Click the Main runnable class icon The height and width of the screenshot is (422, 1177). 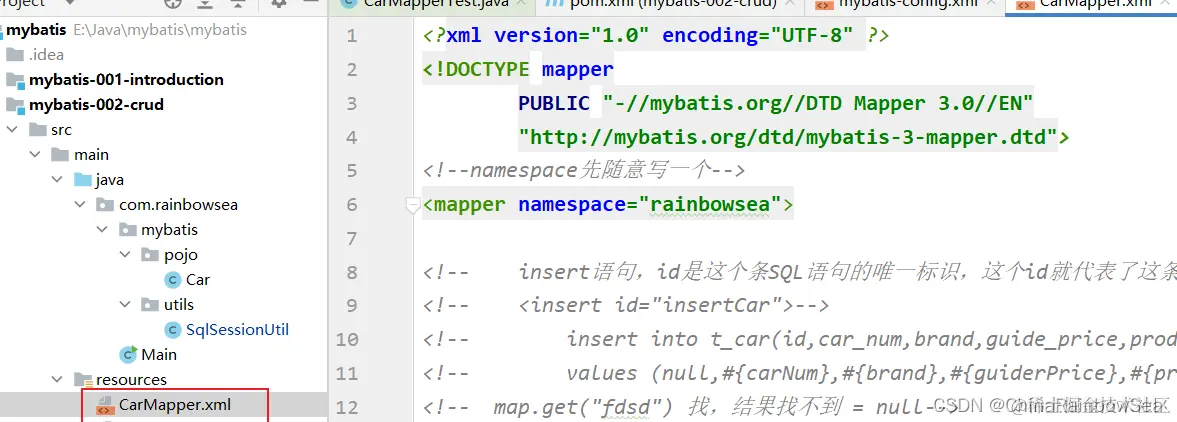(128, 354)
